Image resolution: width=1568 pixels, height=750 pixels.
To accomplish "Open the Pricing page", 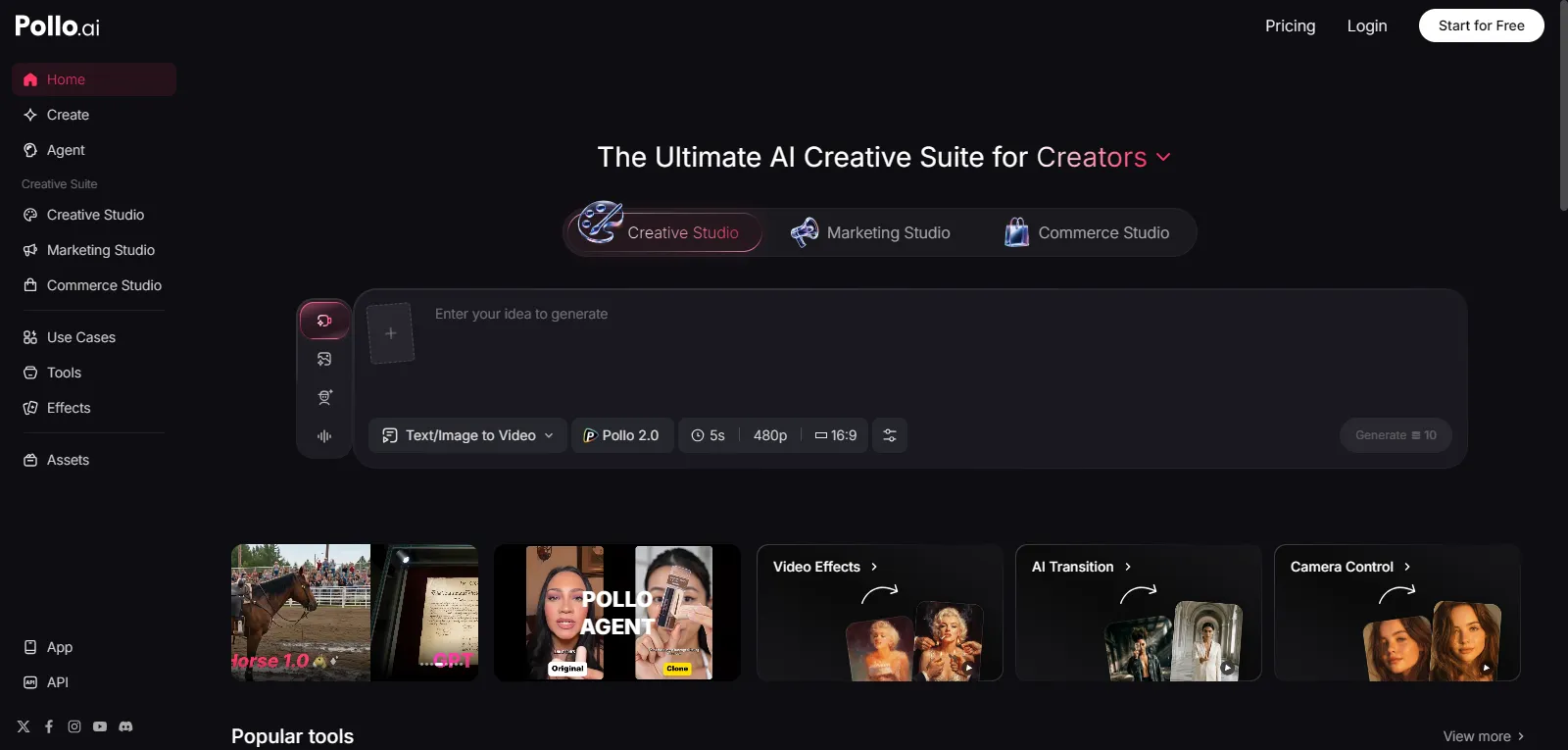I will point(1291,25).
